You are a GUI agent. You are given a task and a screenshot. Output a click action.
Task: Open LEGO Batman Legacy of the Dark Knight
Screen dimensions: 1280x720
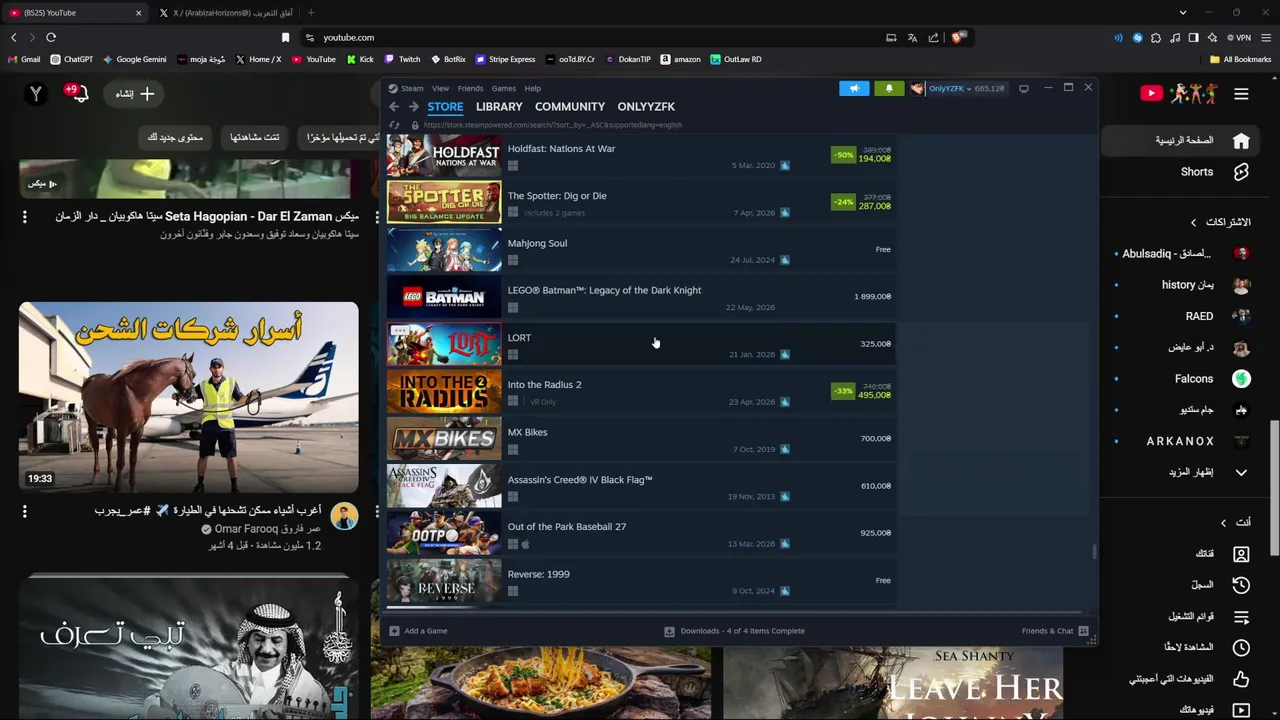point(639,297)
